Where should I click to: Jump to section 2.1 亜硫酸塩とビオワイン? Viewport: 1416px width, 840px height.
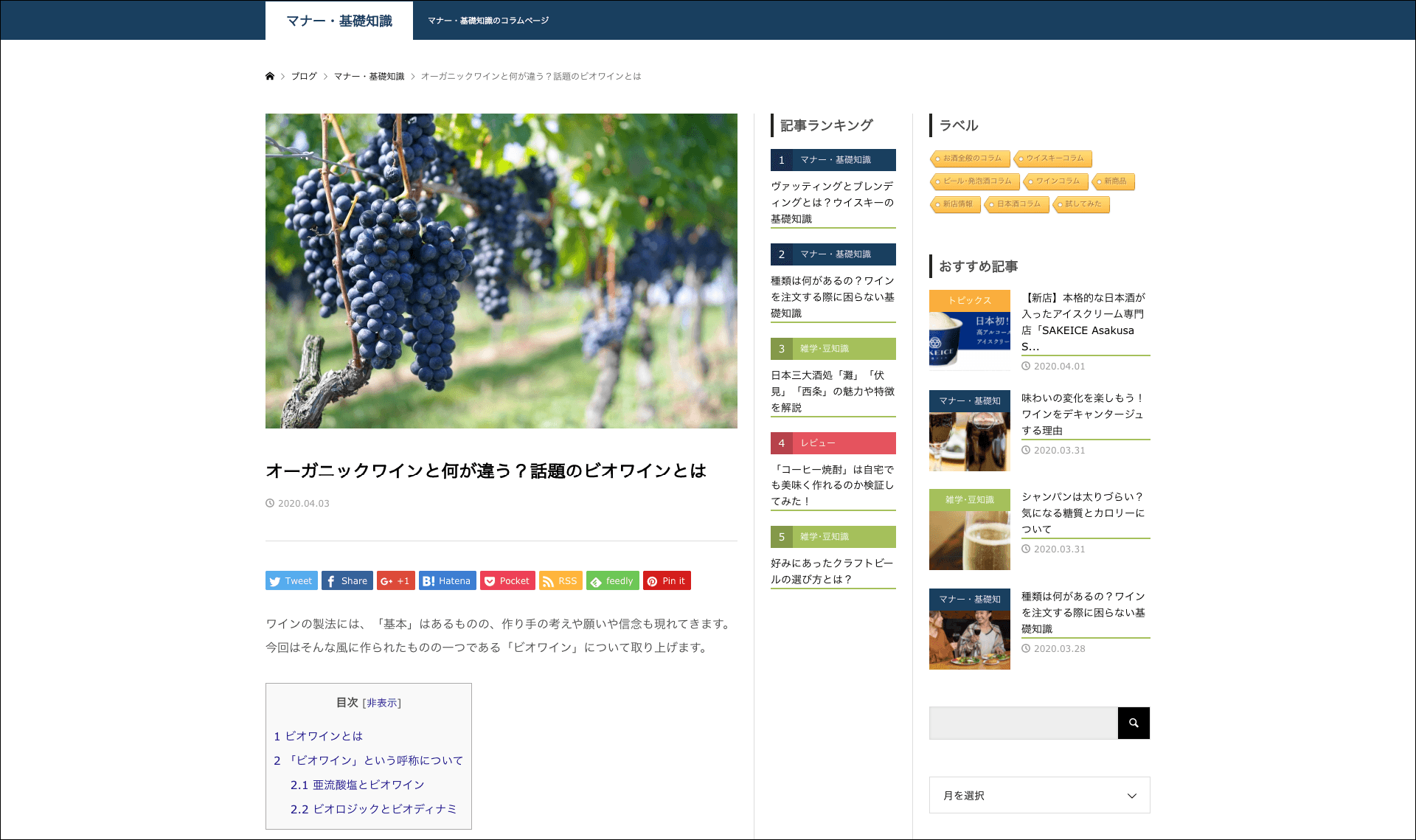357,785
